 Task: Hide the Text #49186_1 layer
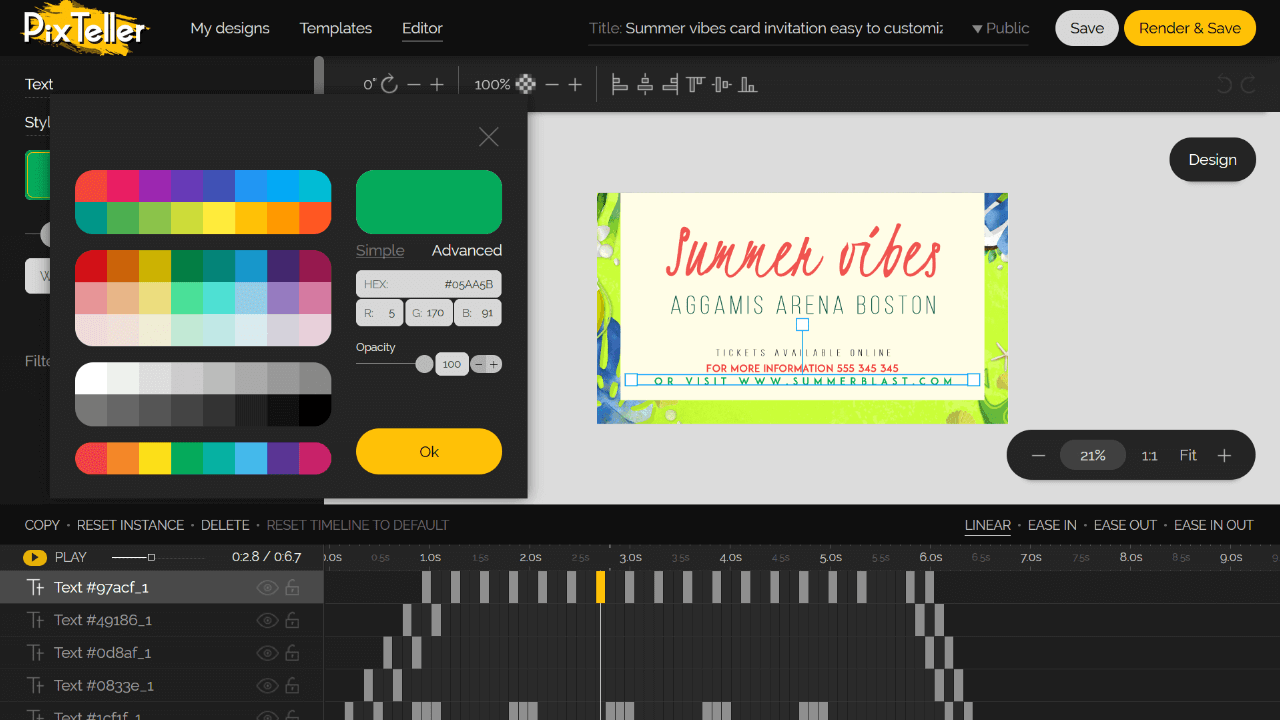tap(267, 621)
